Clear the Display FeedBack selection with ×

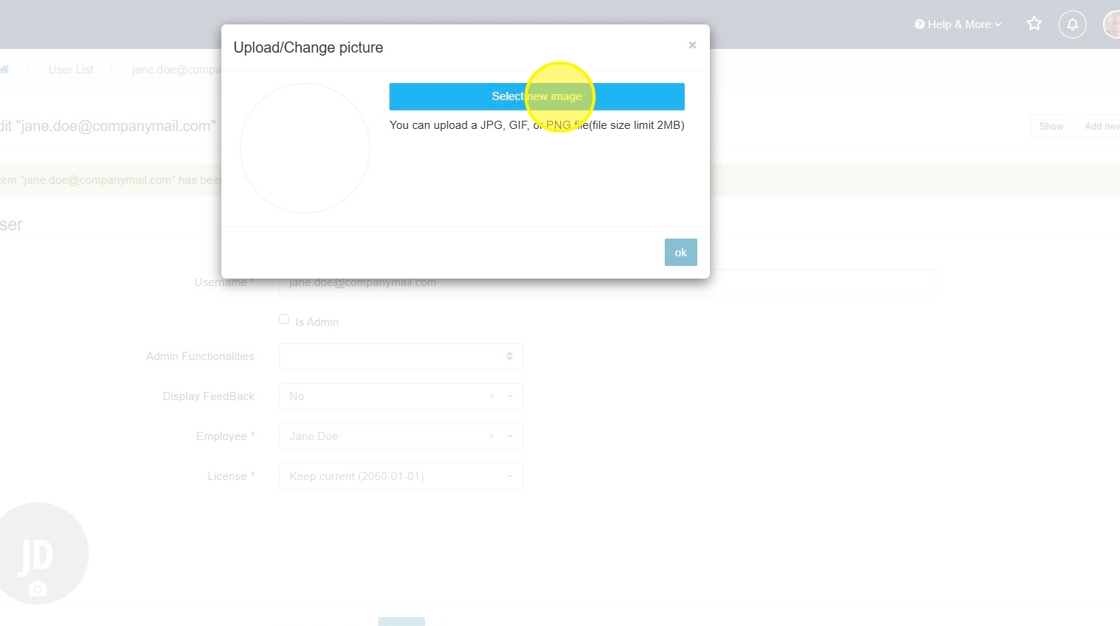tap(491, 397)
